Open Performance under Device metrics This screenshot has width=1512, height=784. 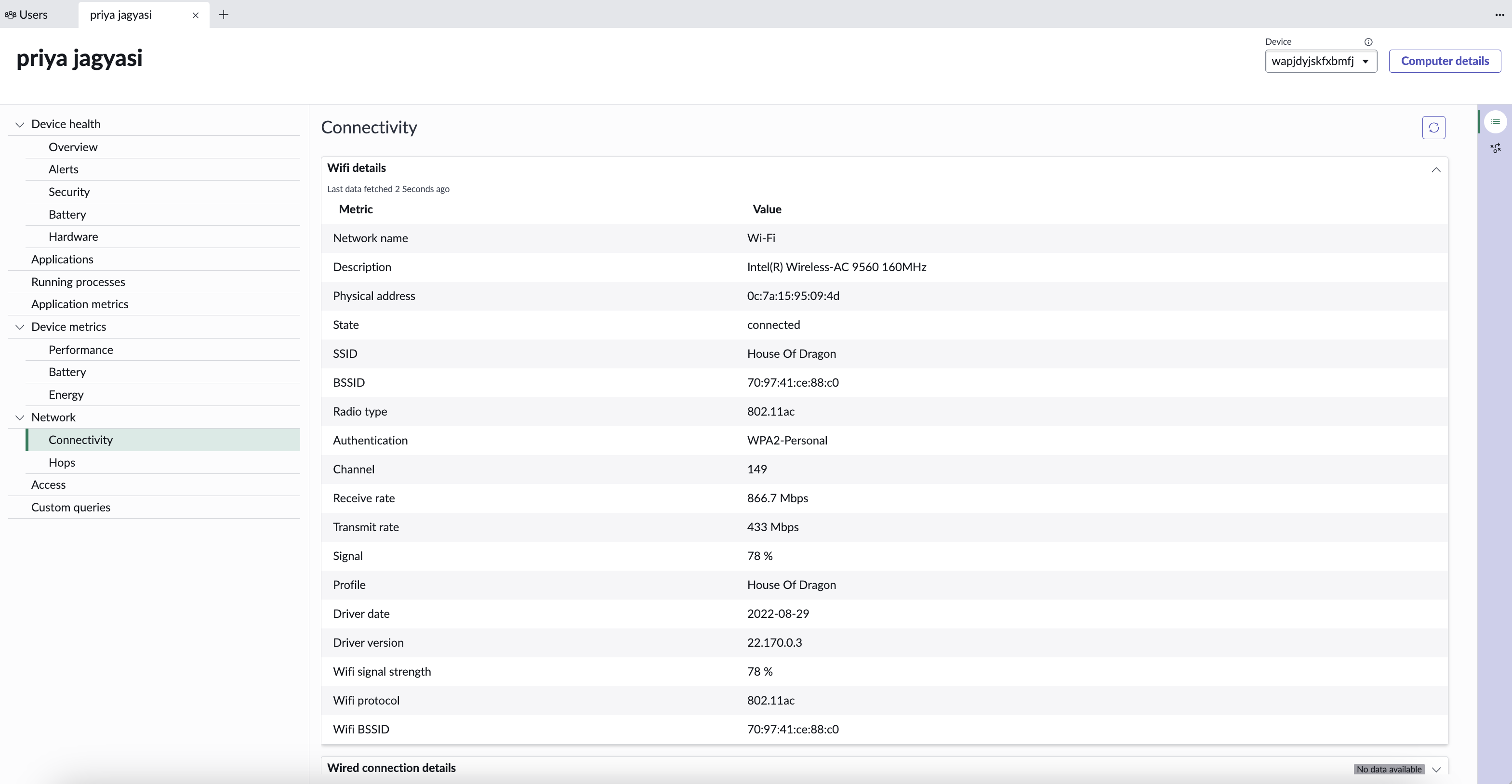(81, 350)
